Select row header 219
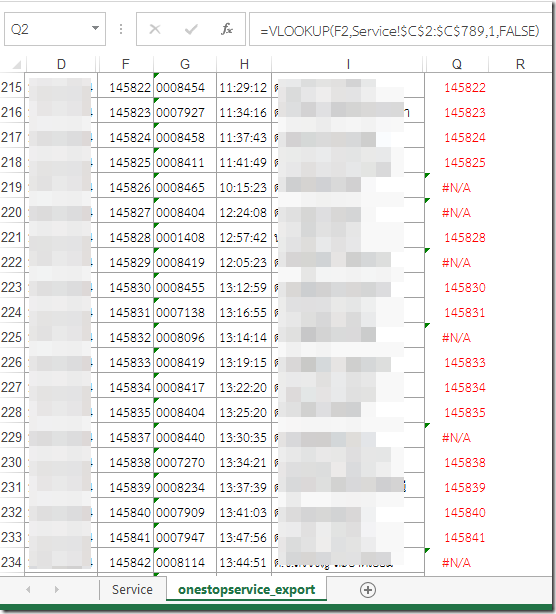The height and width of the screenshot is (614, 556). pos(12,187)
